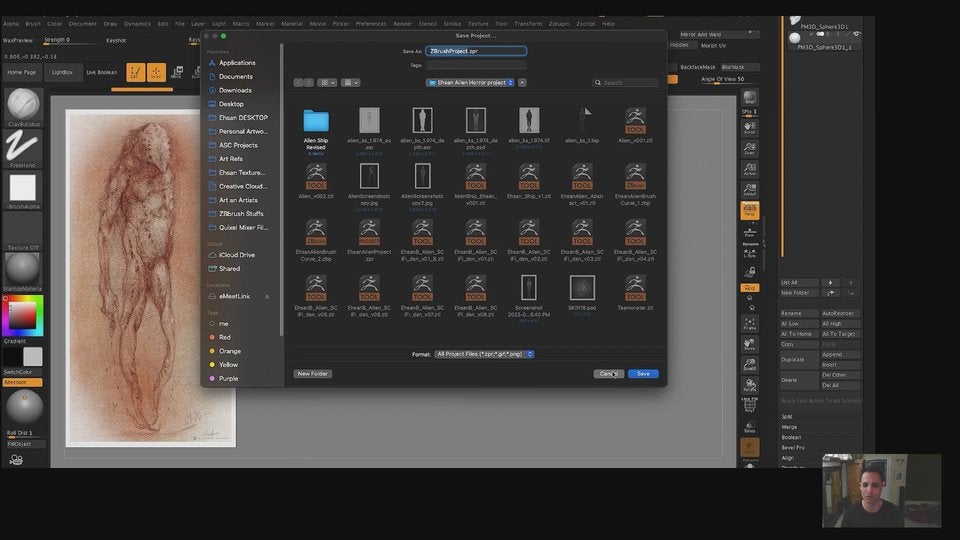Click the blue Save button
The height and width of the screenshot is (540, 960).
643,374
